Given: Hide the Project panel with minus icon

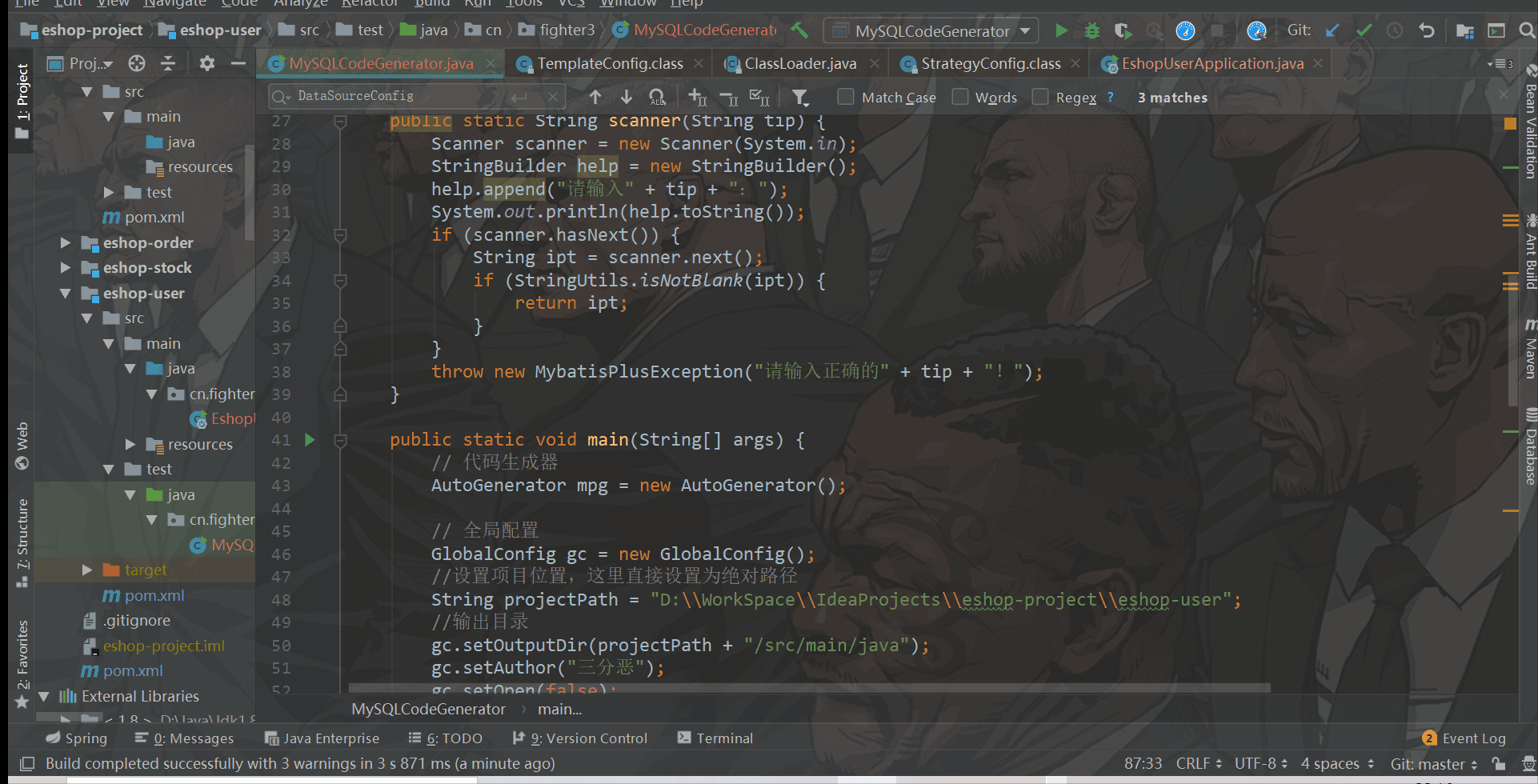Looking at the screenshot, I should pyautogui.click(x=238, y=63).
